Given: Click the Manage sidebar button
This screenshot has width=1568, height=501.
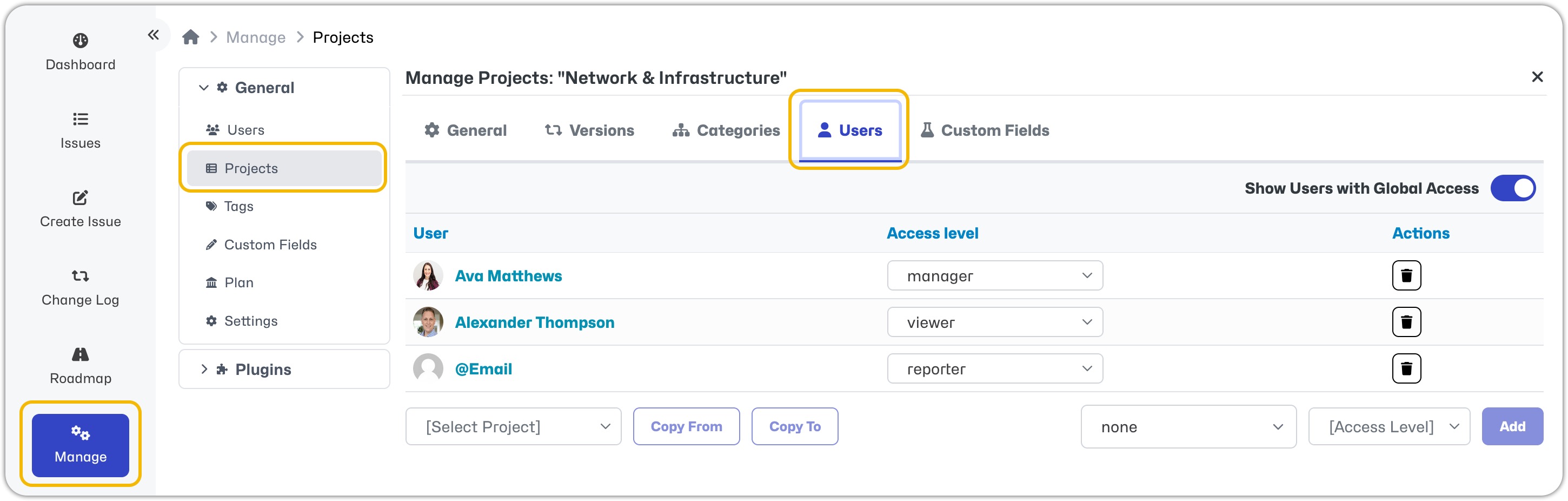Looking at the screenshot, I should (x=81, y=445).
